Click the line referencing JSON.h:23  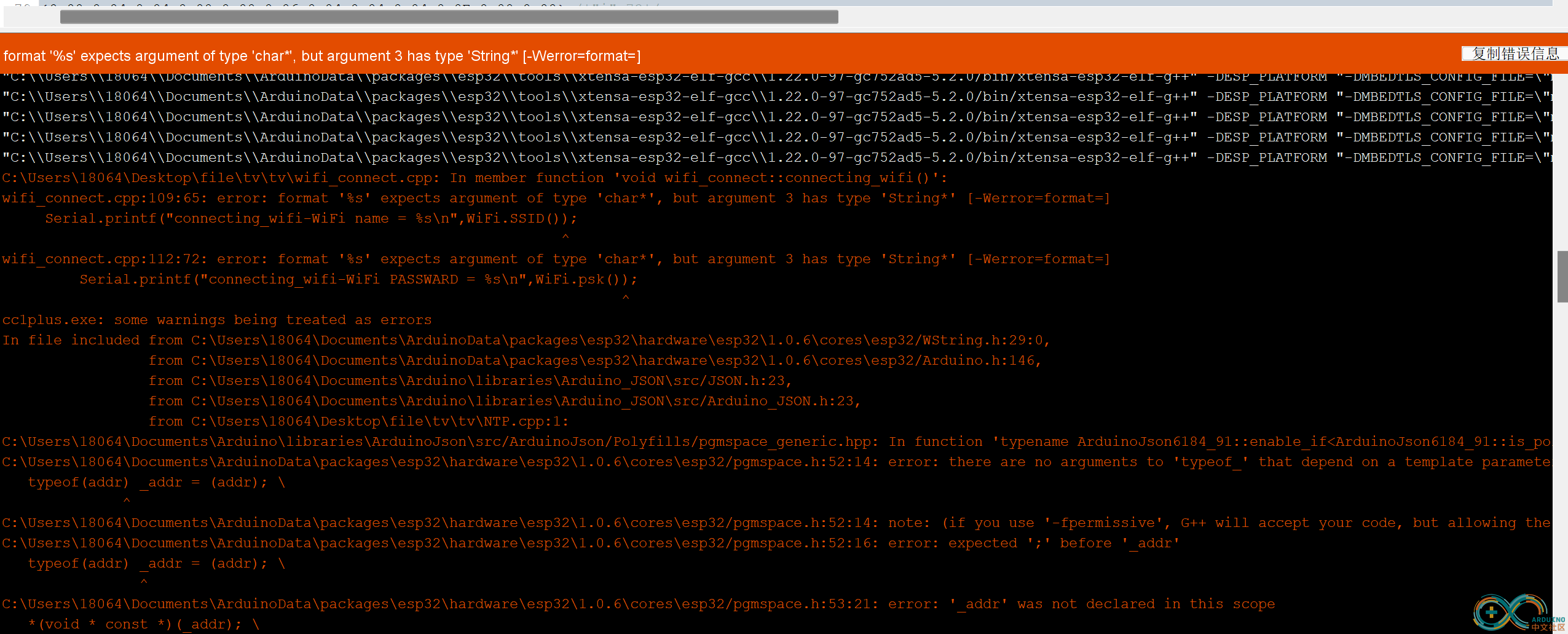470,381
